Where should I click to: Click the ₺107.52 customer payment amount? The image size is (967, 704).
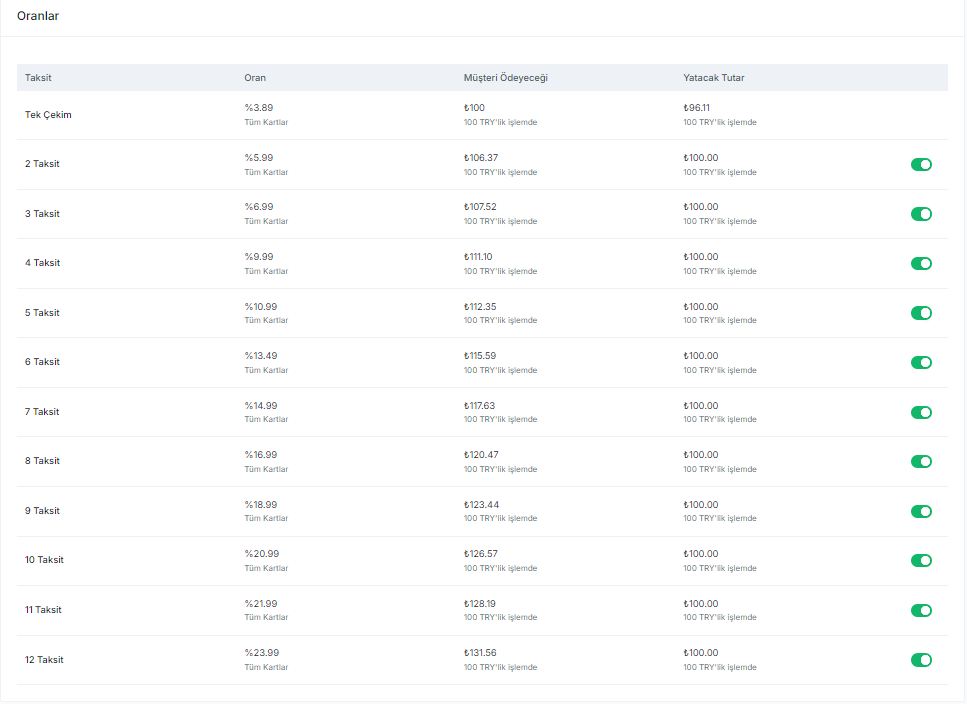coord(480,207)
